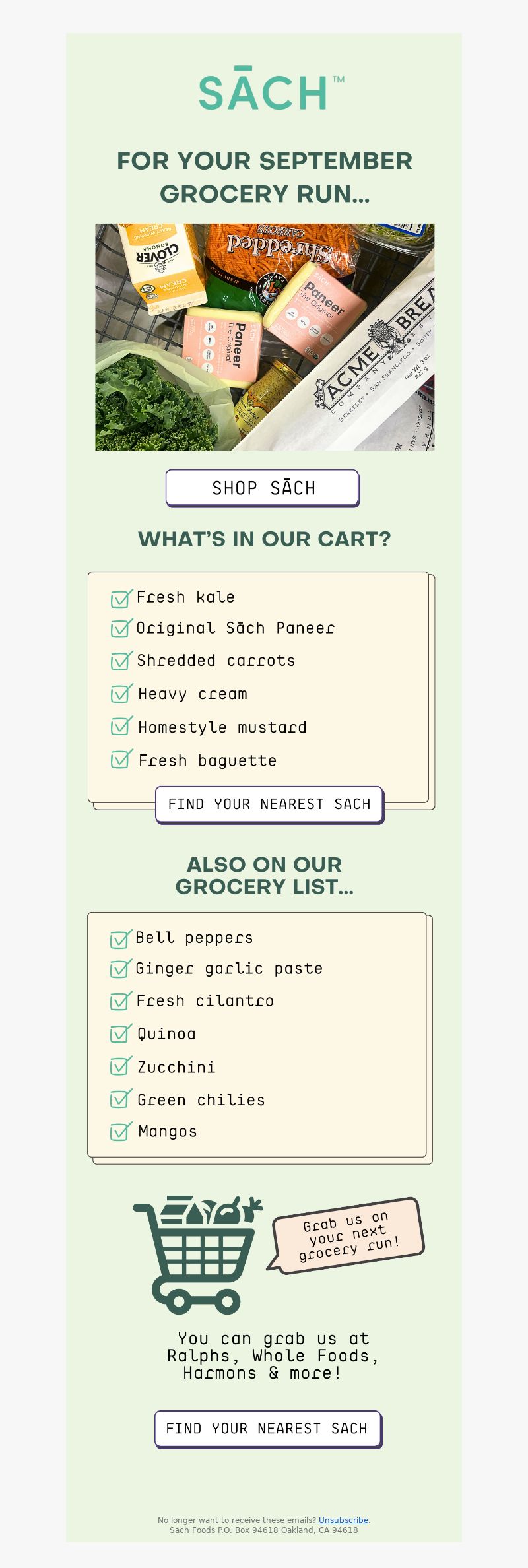Screen dimensions: 528x1568
Task: Click the checkbox next to Fresh baguette
Action: click(121, 760)
